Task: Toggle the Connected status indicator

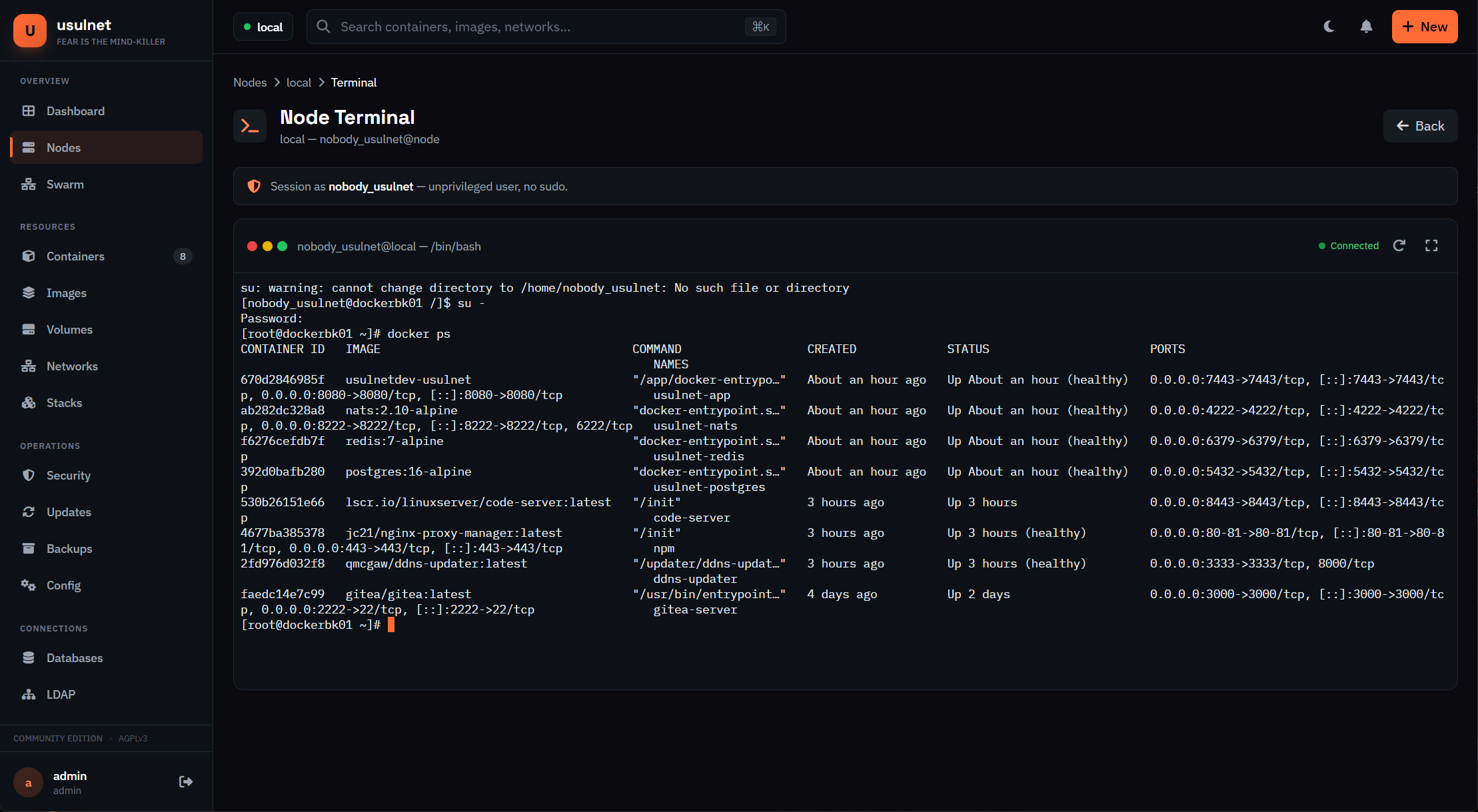Action: pos(1349,245)
